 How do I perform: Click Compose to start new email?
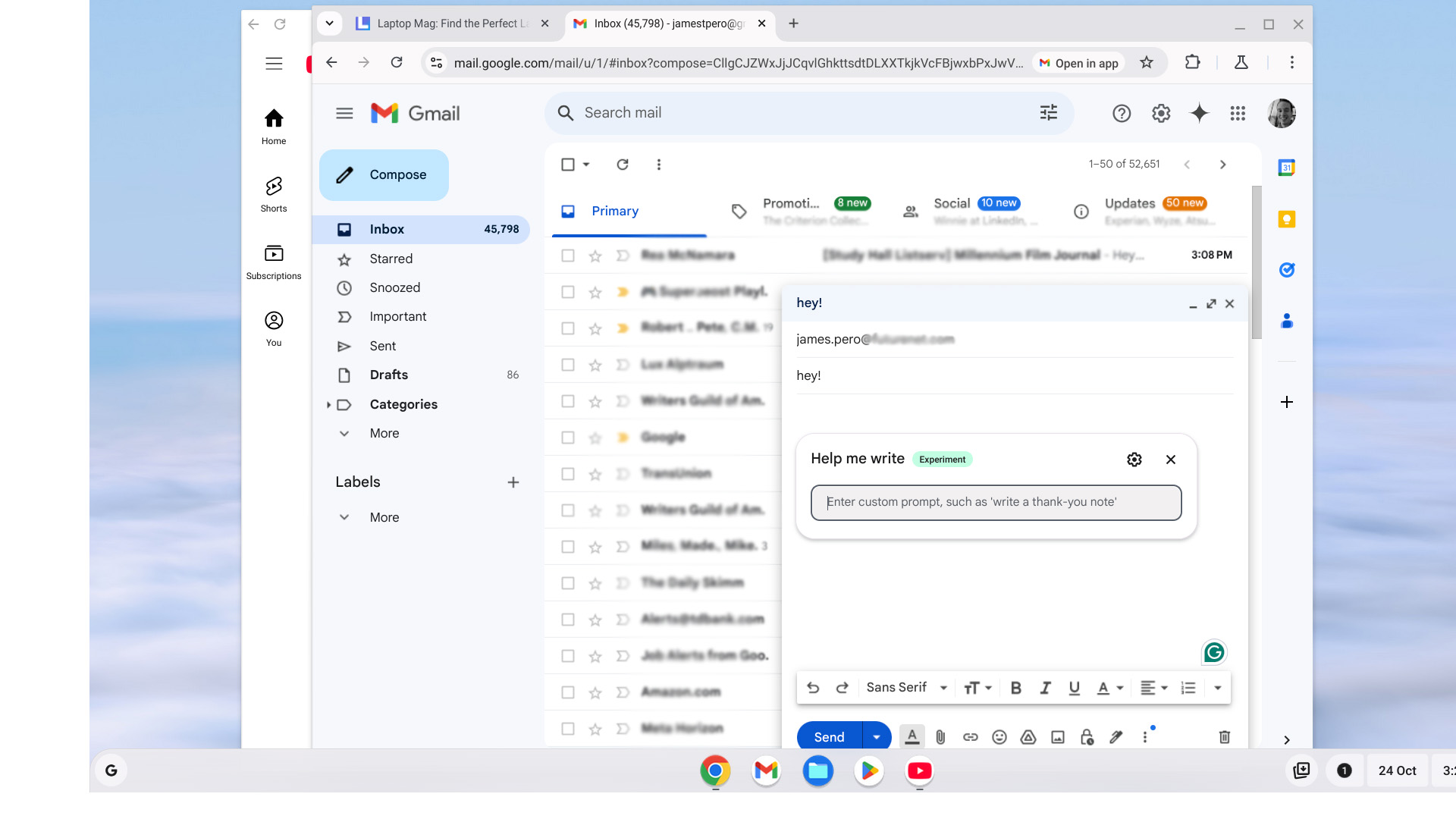[384, 175]
